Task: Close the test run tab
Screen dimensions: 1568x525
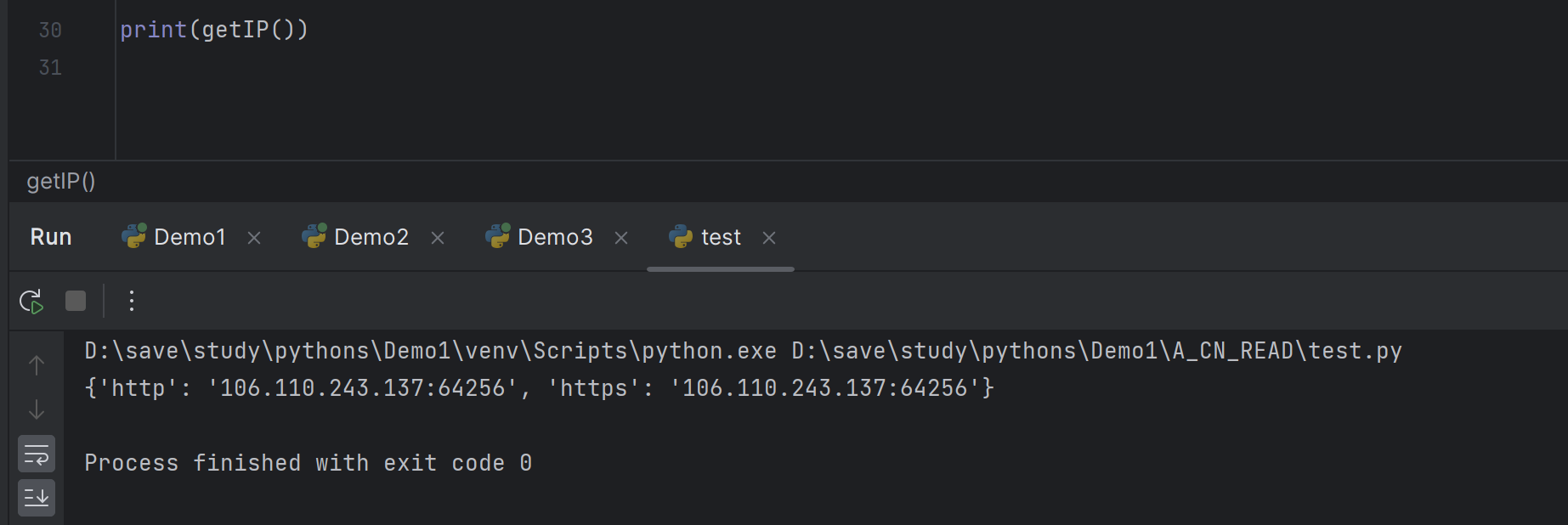Action: [x=769, y=238]
